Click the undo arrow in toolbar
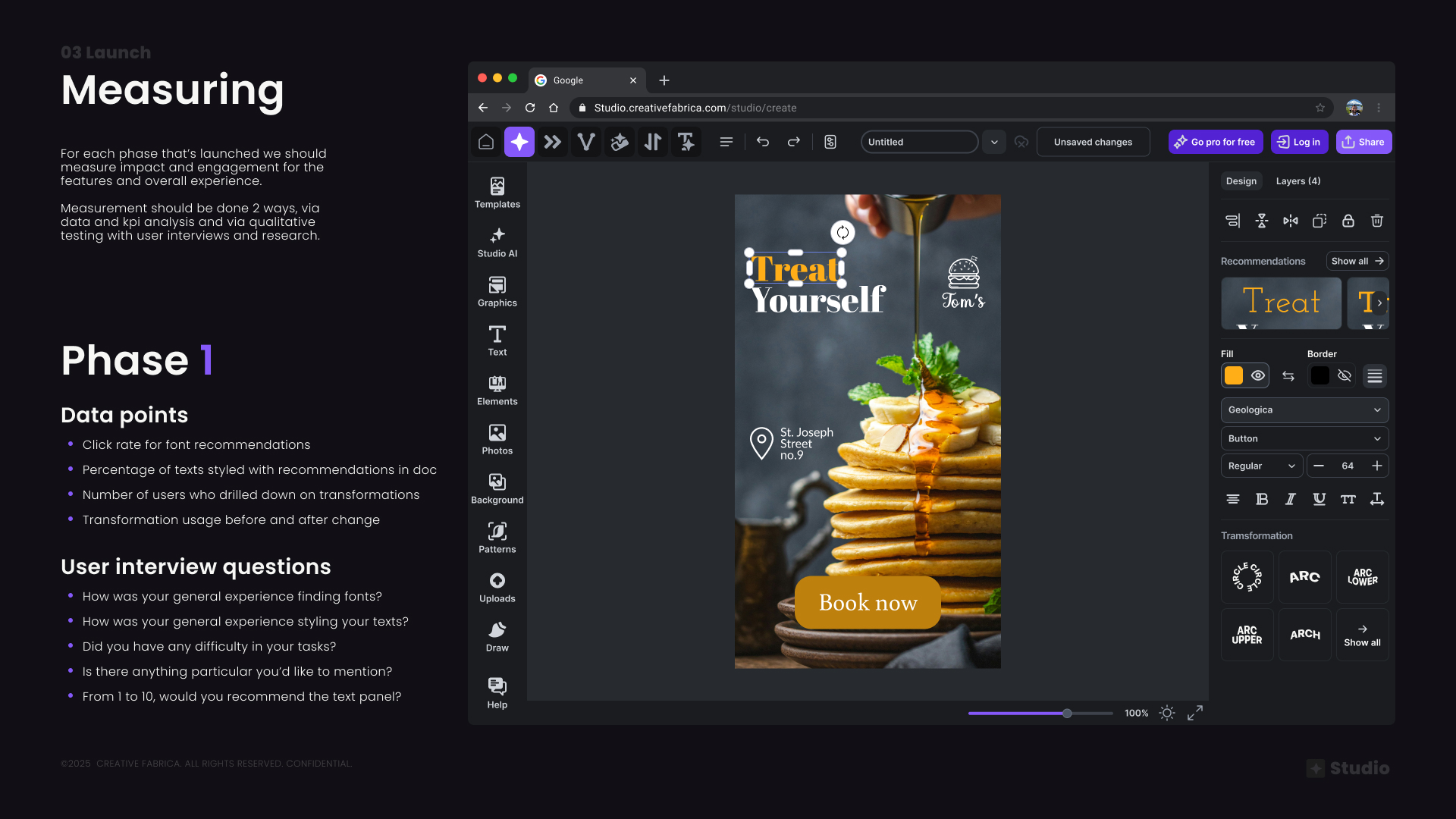This screenshot has height=819, width=1456. [763, 142]
